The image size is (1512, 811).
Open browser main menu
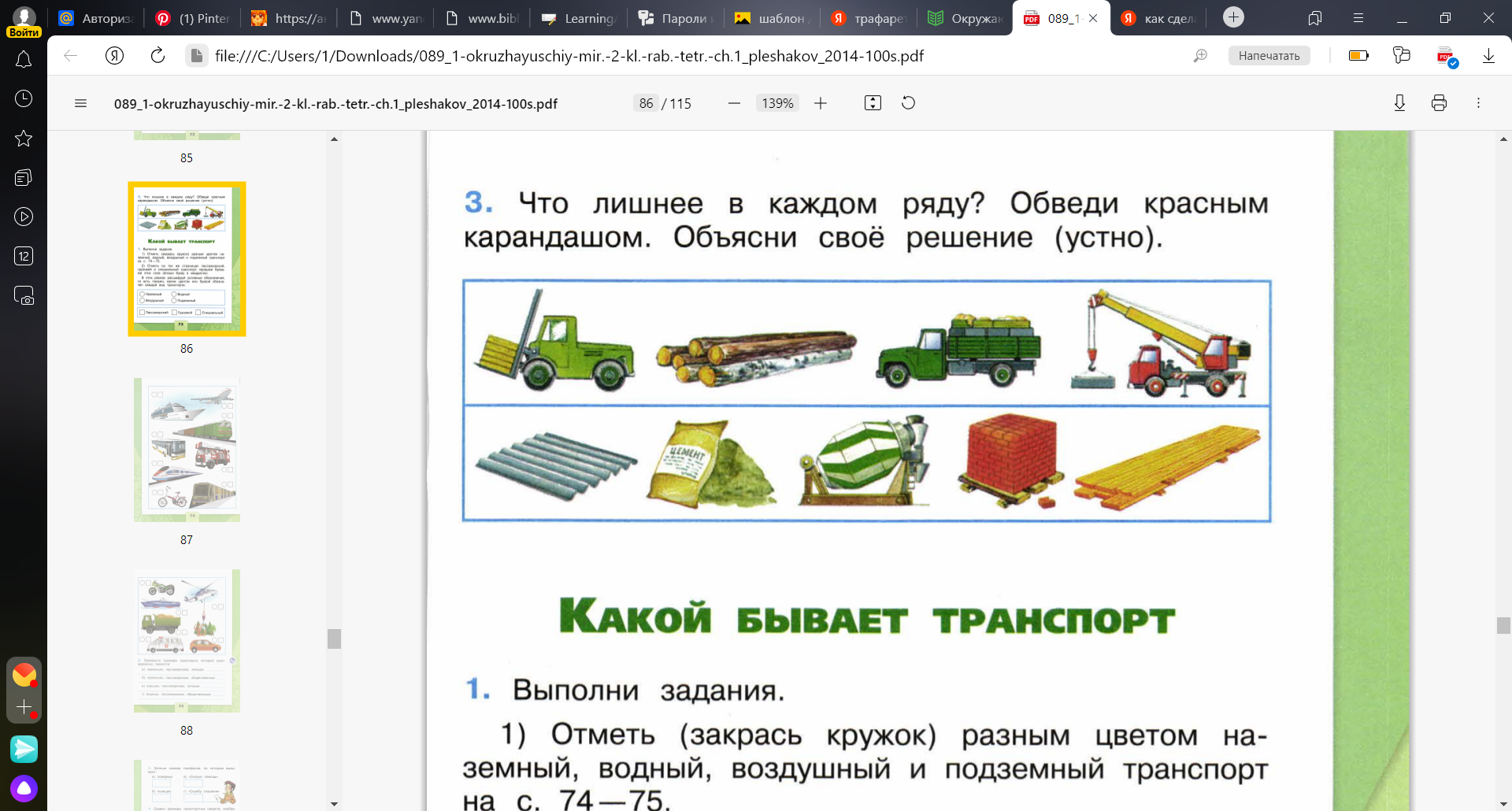1358,18
